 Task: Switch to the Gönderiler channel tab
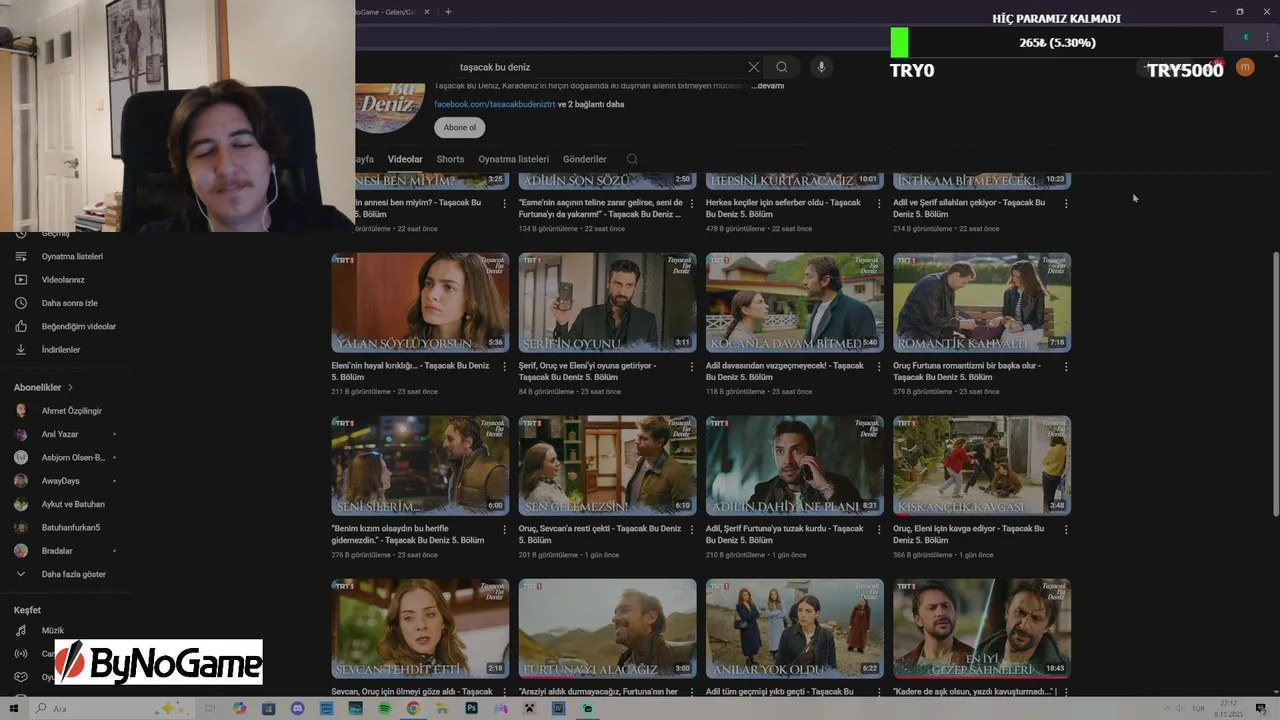coord(585,159)
